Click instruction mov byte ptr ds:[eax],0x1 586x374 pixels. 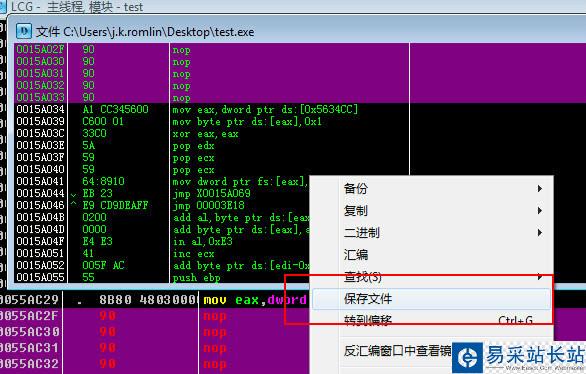[247, 121]
